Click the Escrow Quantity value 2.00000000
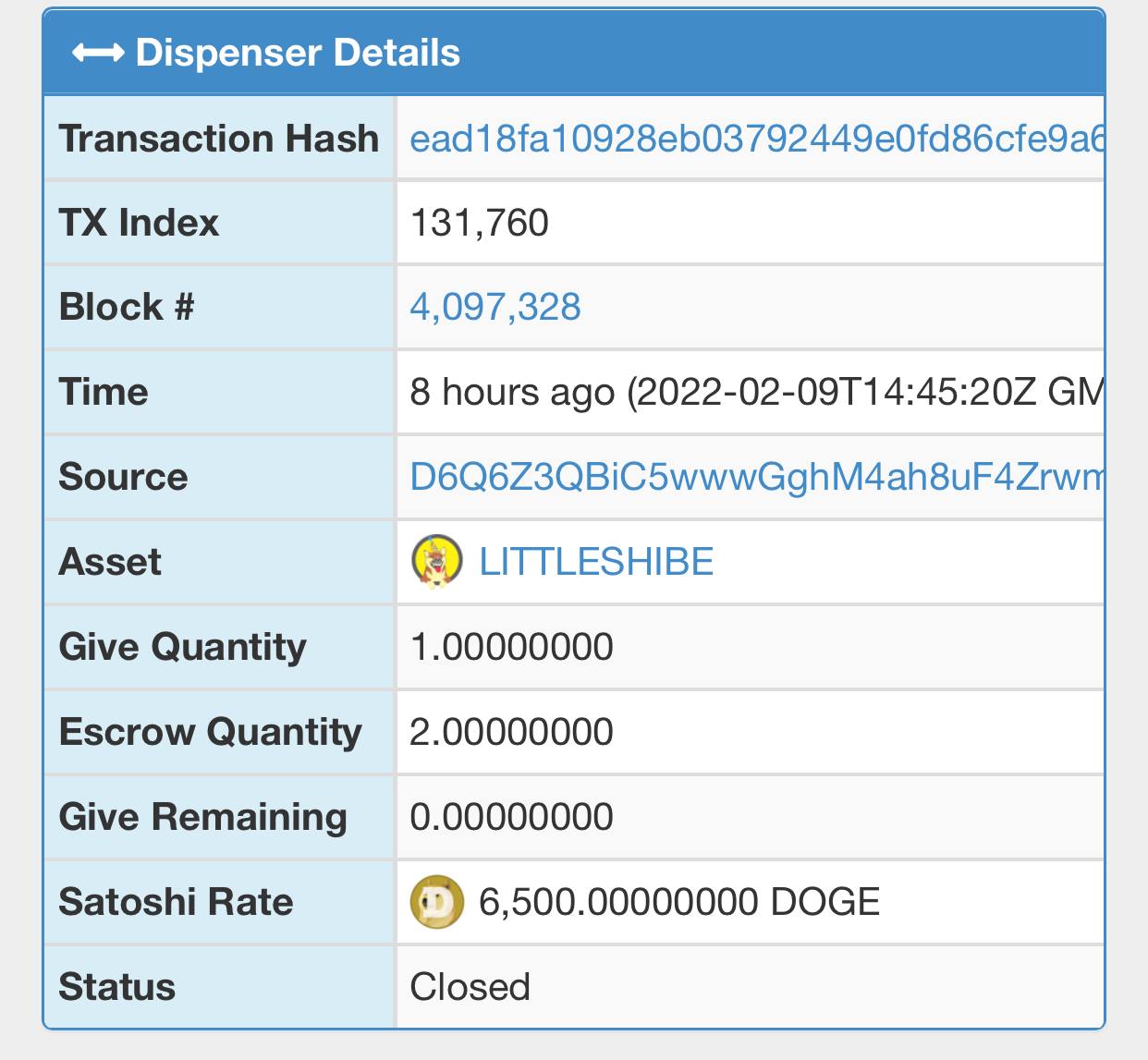The height and width of the screenshot is (1060, 1148). 511,732
